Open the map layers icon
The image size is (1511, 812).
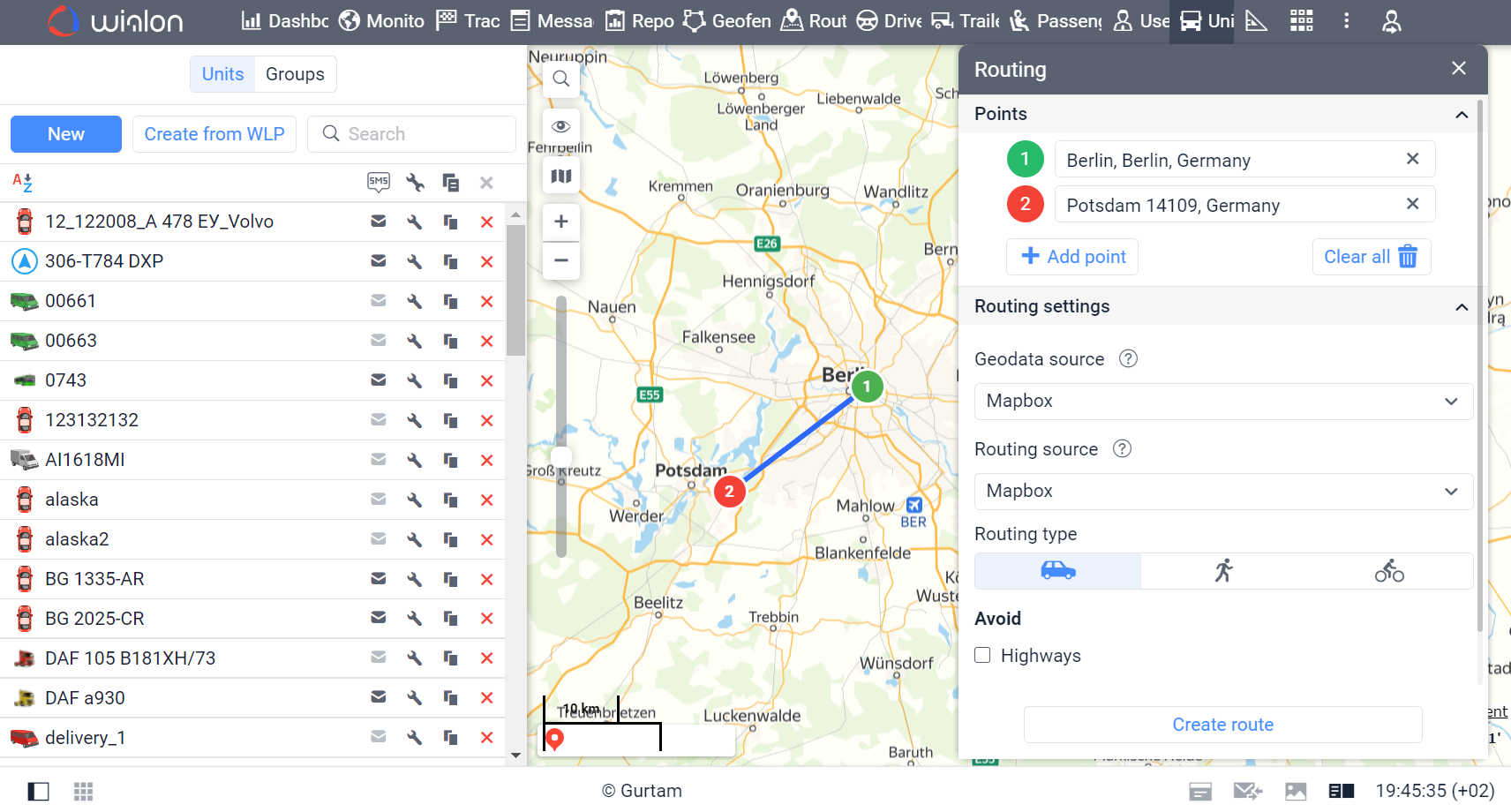point(561,176)
